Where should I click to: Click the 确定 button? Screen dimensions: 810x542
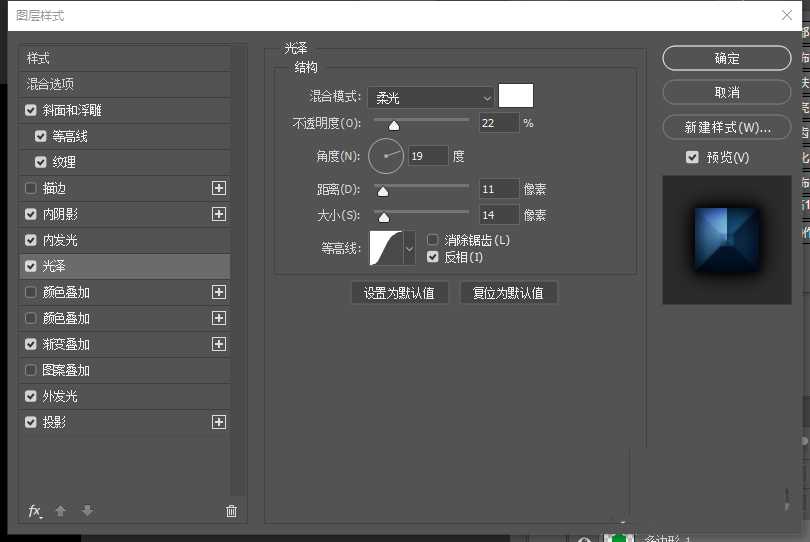pyautogui.click(x=727, y=58)
